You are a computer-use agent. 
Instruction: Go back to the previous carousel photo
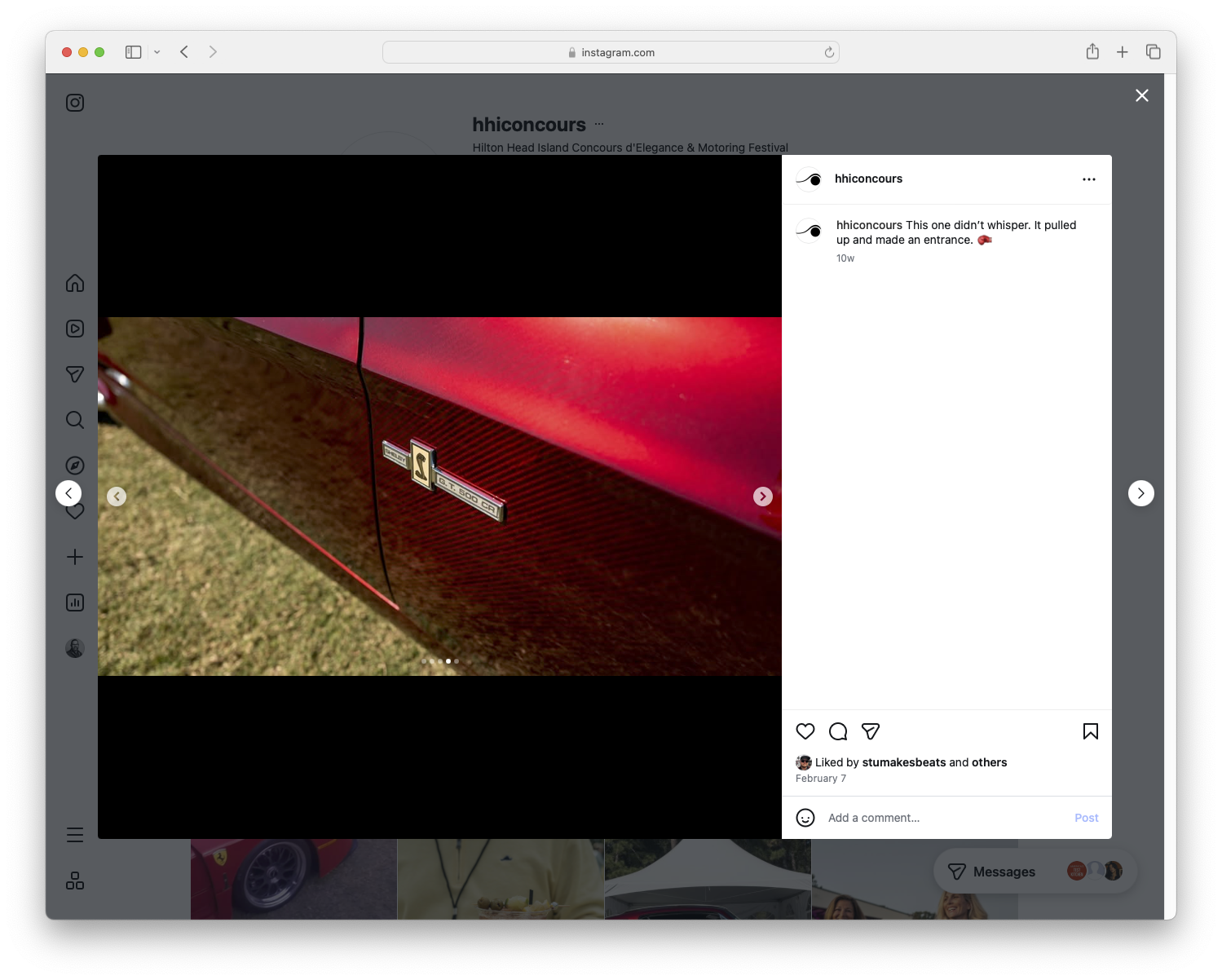point(117,496)
